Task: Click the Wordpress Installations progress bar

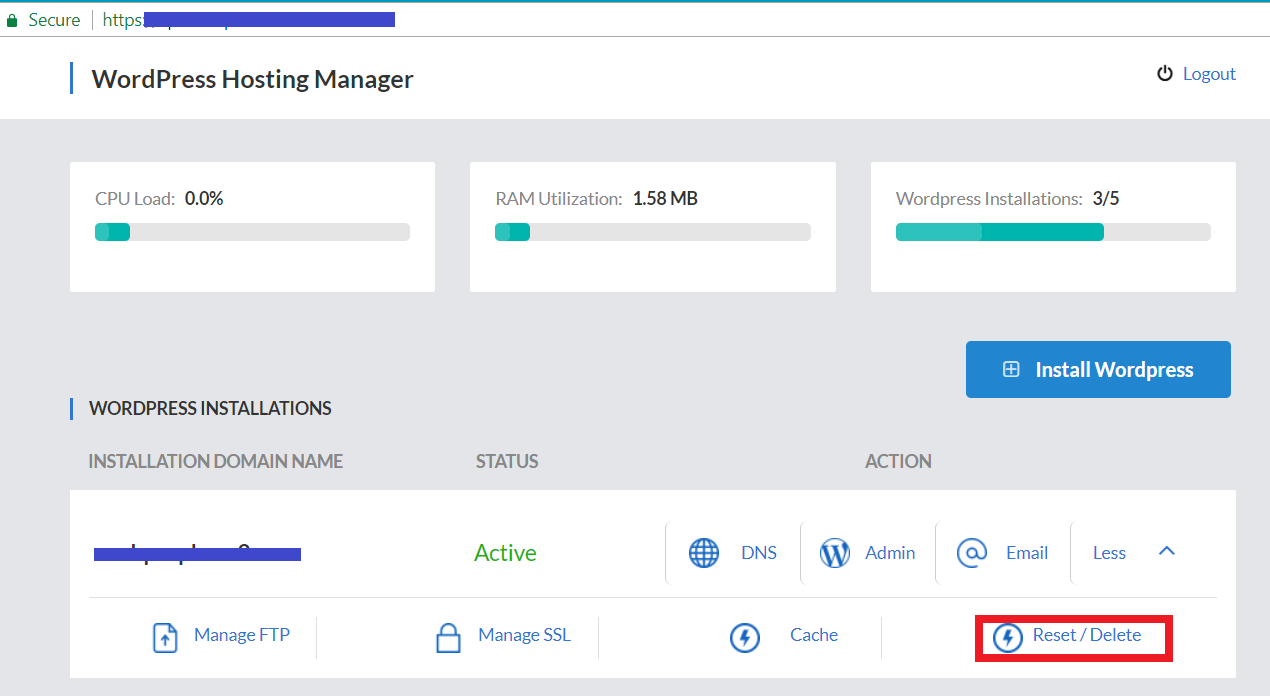Action: tap(1053, 232)
